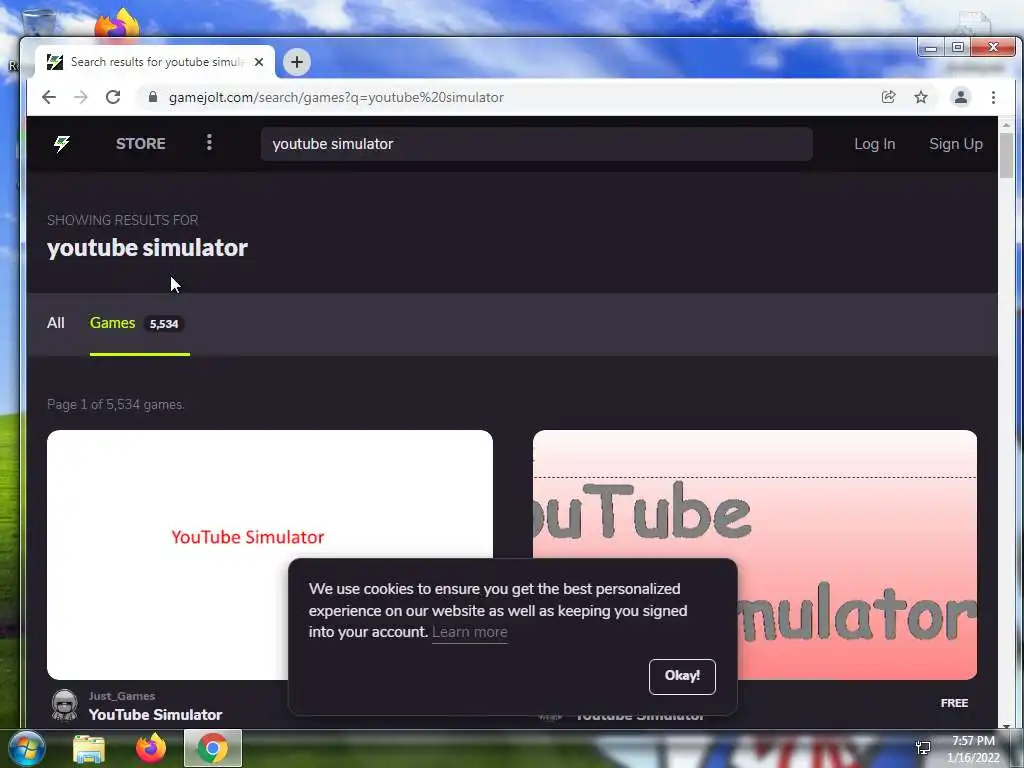Click the Game Jolt lightning logo
Screen dimensions: 1024x768
[x=62, y=144]
